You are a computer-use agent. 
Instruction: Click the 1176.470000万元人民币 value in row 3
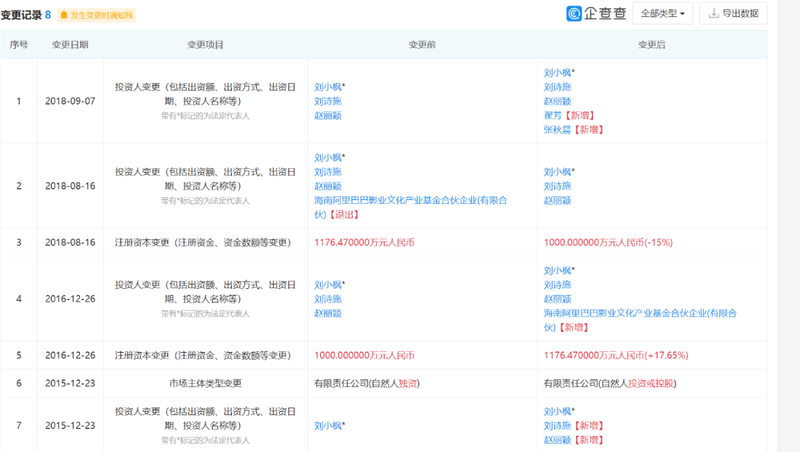[364, 243]
